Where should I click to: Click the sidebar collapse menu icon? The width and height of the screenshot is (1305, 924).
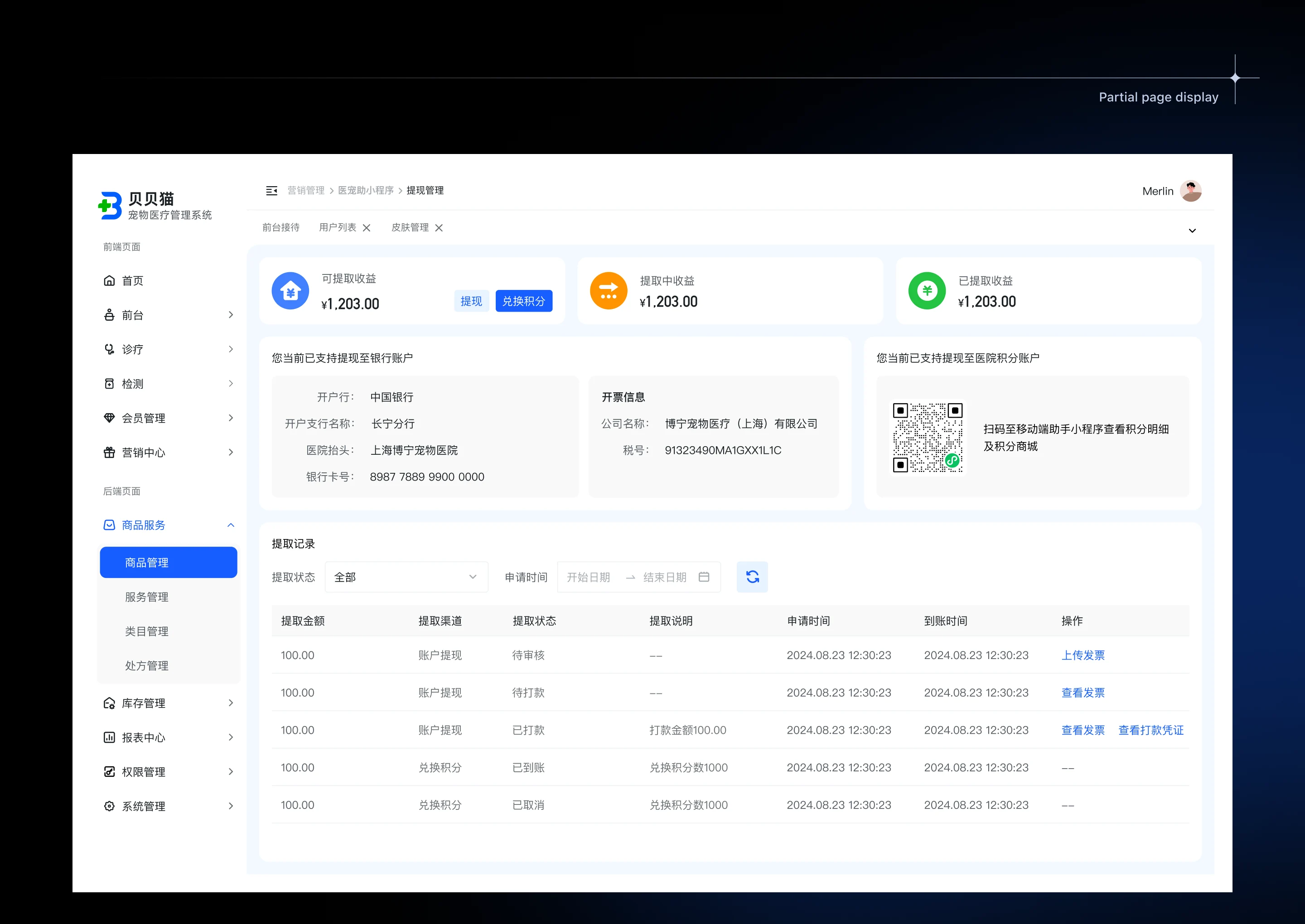(x=271, y=191)
